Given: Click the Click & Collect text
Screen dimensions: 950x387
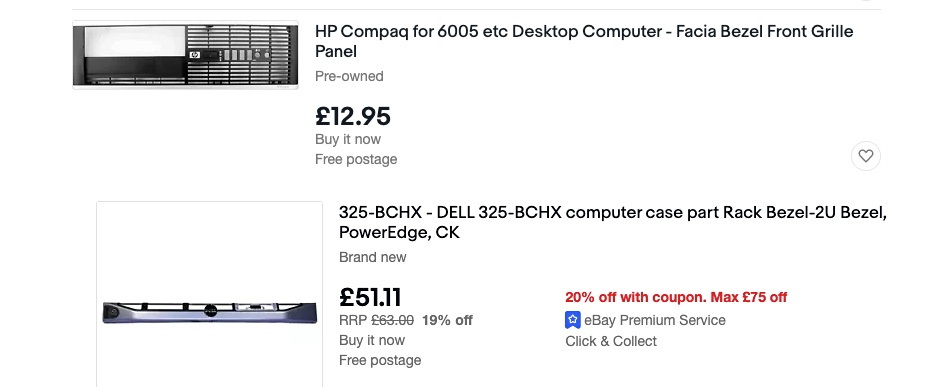Looking at the screenshot, I should coord(611,341).
